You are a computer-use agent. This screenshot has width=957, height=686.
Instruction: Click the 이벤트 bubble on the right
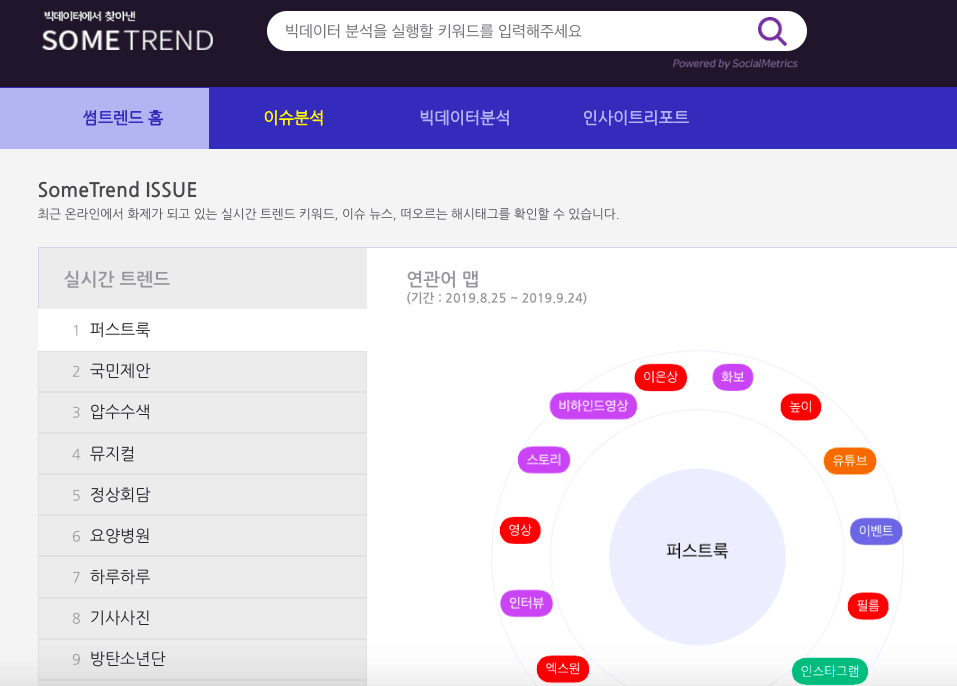click(x=875, y=531)
